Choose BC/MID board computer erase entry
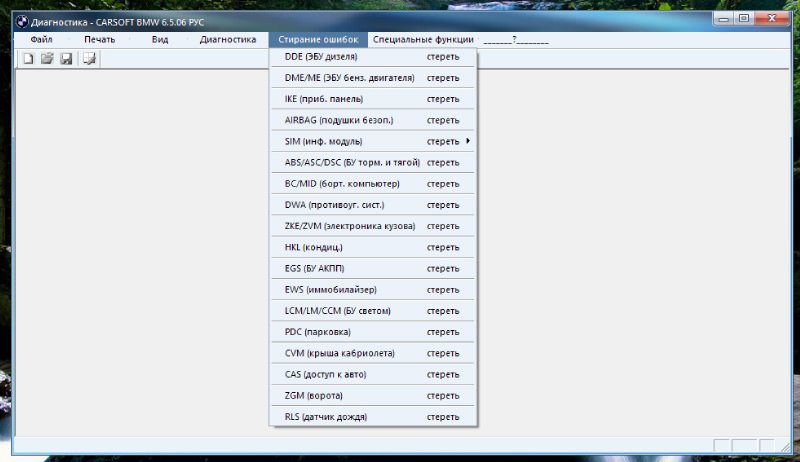Viewport: 800px width, 462px height. 373,184
